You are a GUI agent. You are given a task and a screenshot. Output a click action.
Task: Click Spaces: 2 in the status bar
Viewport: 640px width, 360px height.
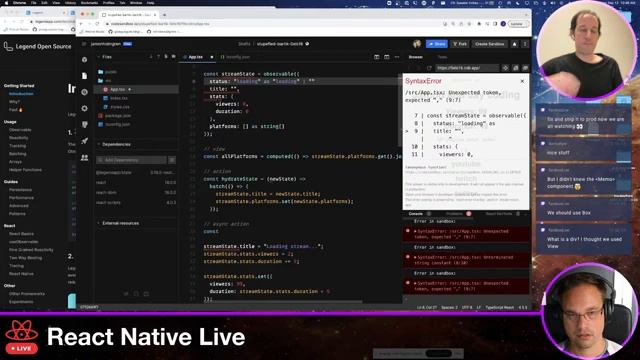click(x=449, y=307)
